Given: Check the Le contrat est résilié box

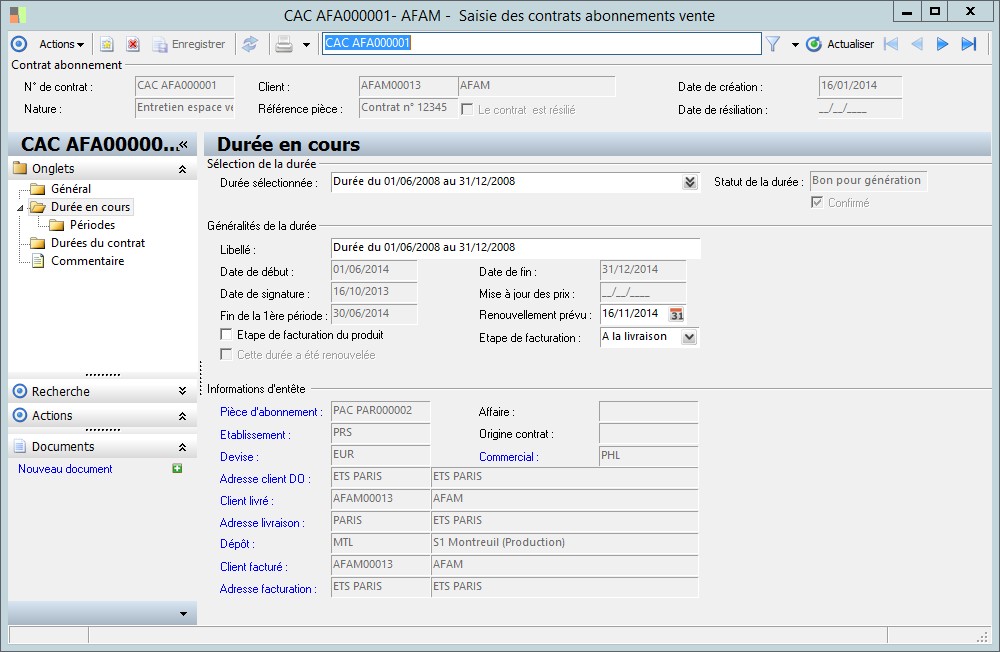Looking at the screenshot, I should [467, 109].
